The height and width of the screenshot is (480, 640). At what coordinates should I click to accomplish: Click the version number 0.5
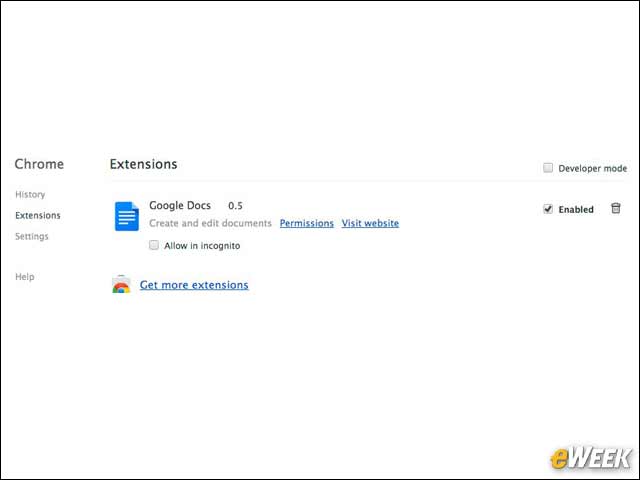[235, 206]
